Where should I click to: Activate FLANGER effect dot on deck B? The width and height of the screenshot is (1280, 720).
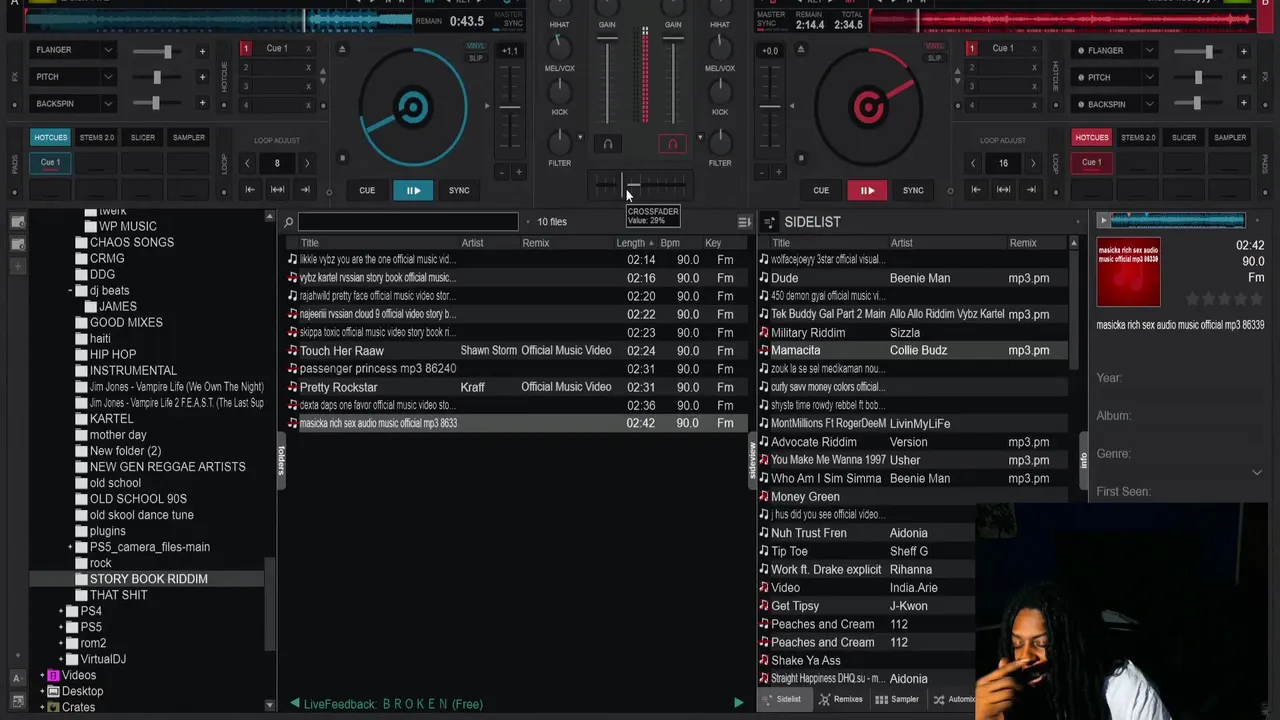tap(1081, 51)
